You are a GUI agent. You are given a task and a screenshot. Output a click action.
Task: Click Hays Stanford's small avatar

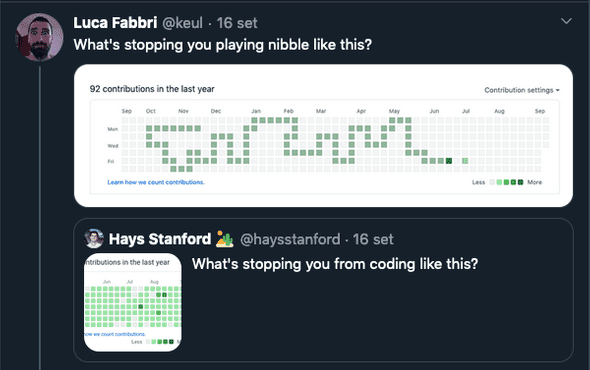point(94,239)
